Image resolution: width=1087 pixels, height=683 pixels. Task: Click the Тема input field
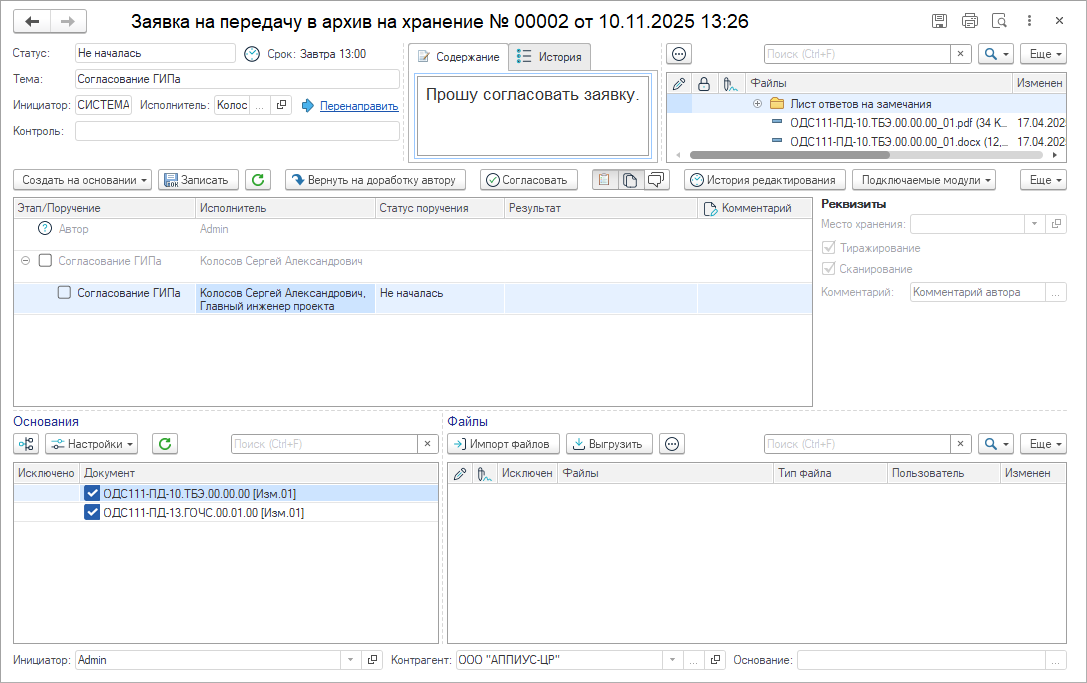point(236,79)
